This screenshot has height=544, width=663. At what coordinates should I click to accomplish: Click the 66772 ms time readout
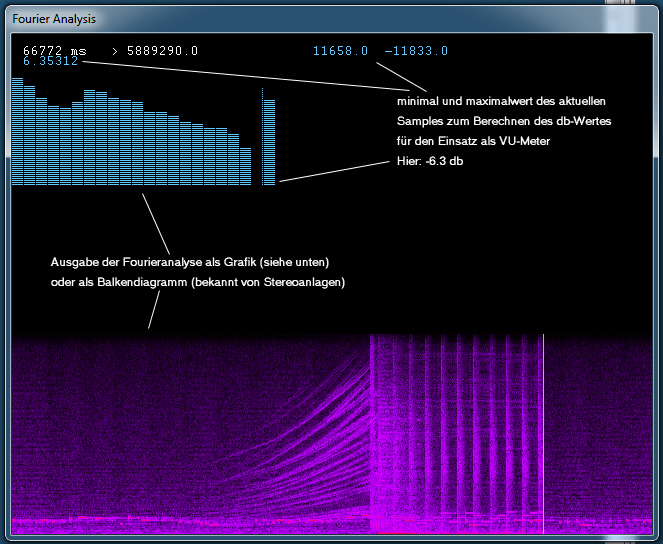coord(55,51)
